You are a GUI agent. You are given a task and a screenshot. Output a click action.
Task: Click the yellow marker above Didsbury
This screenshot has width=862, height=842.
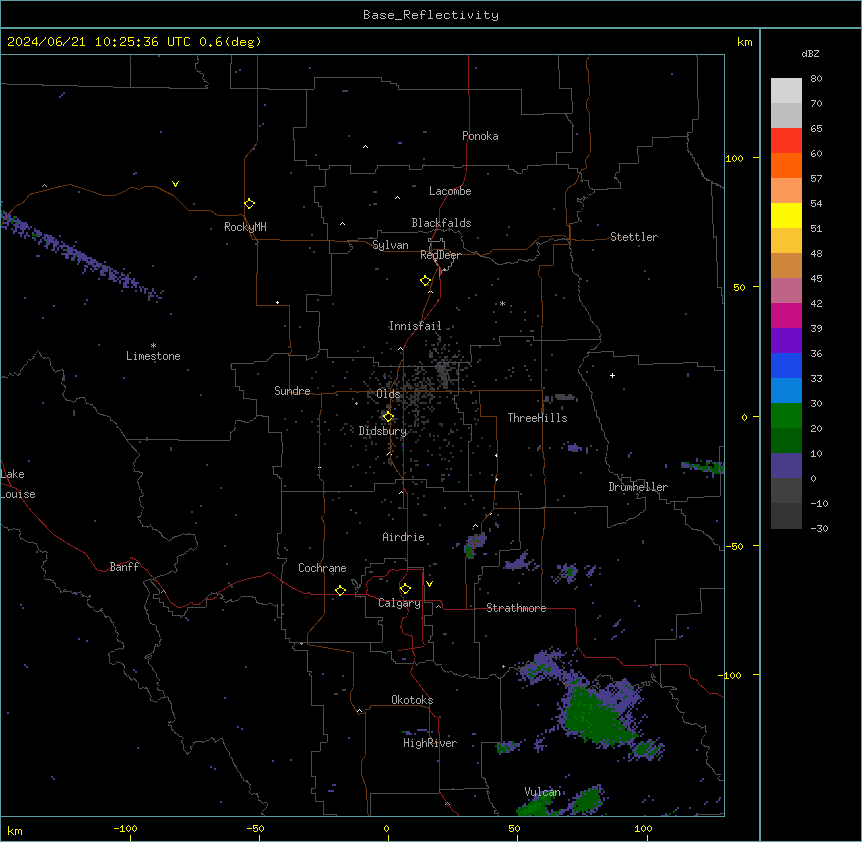coord(388,417)
